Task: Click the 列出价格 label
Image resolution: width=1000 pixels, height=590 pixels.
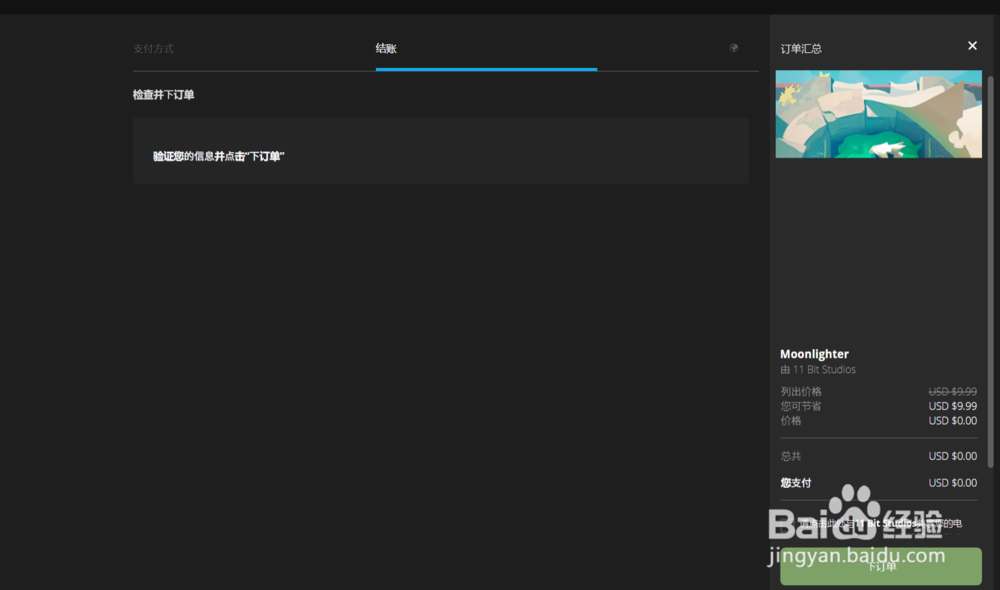Action: tap(801, 392)
